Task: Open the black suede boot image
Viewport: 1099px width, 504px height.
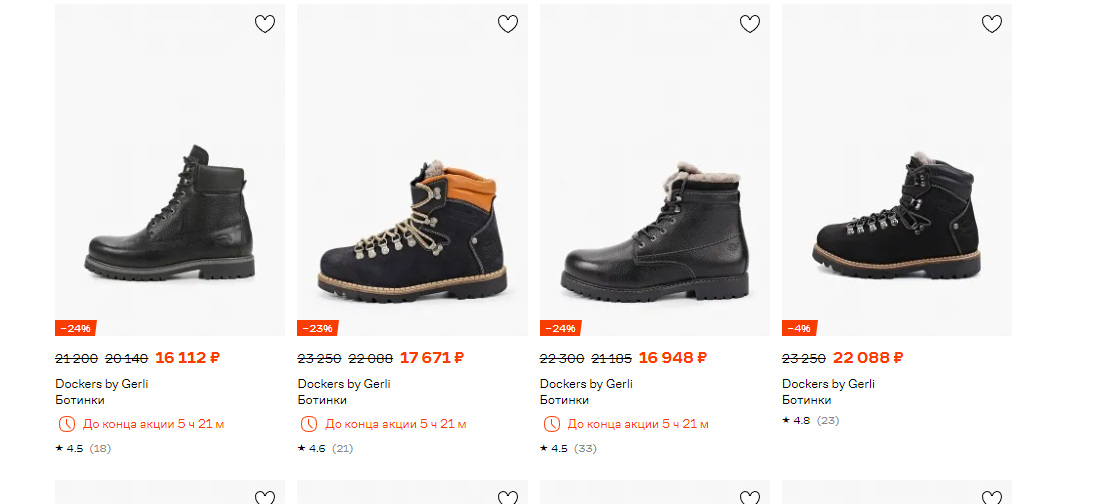Action: click(897, 170)
